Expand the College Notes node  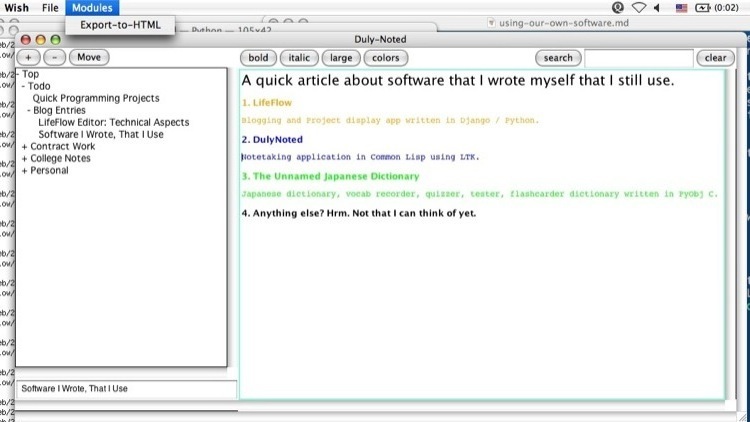pyautogui.click(x=24, y=159)
